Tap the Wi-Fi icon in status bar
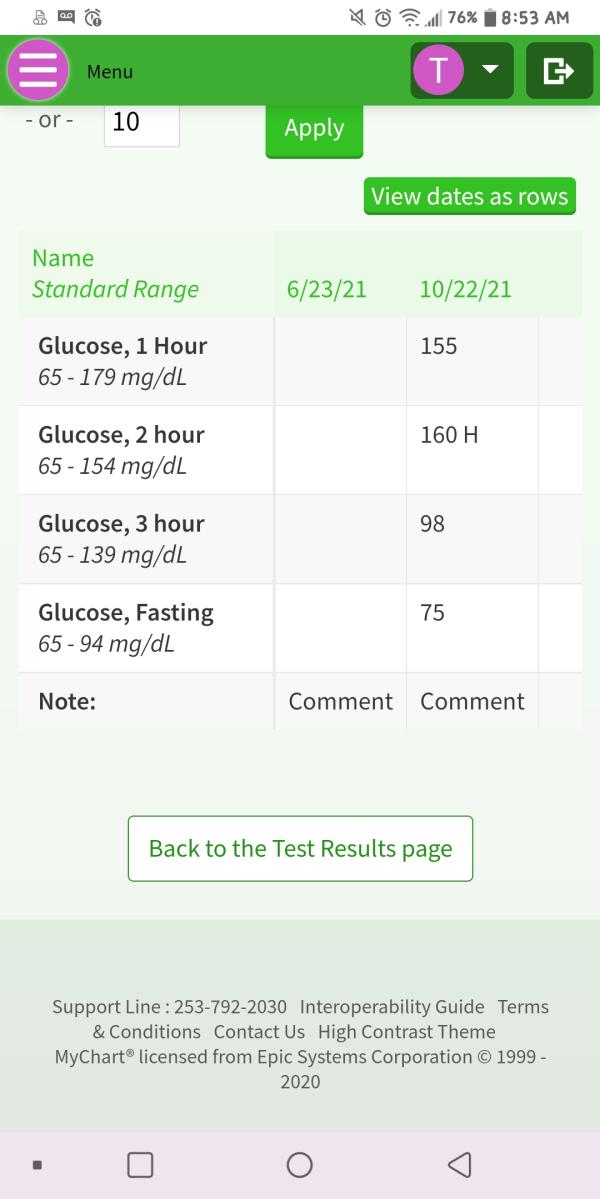The image size is (600, 1199). (x=410, y=17)
